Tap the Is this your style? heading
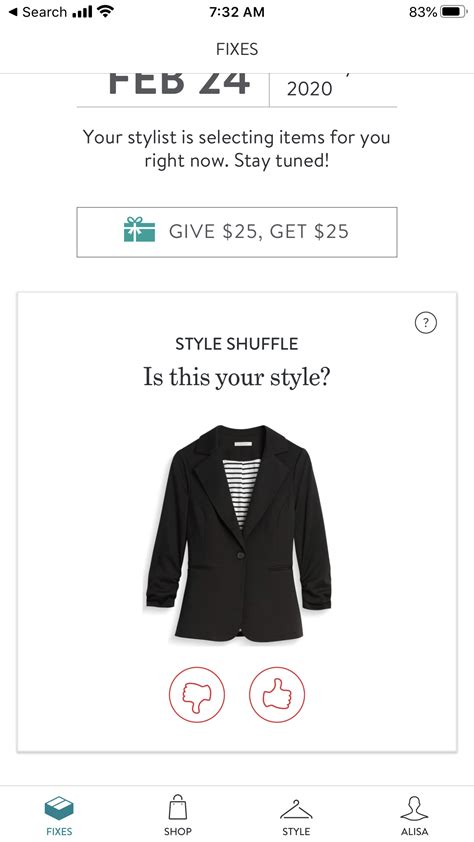Screen dimensions: 474x842 (237, 378)
